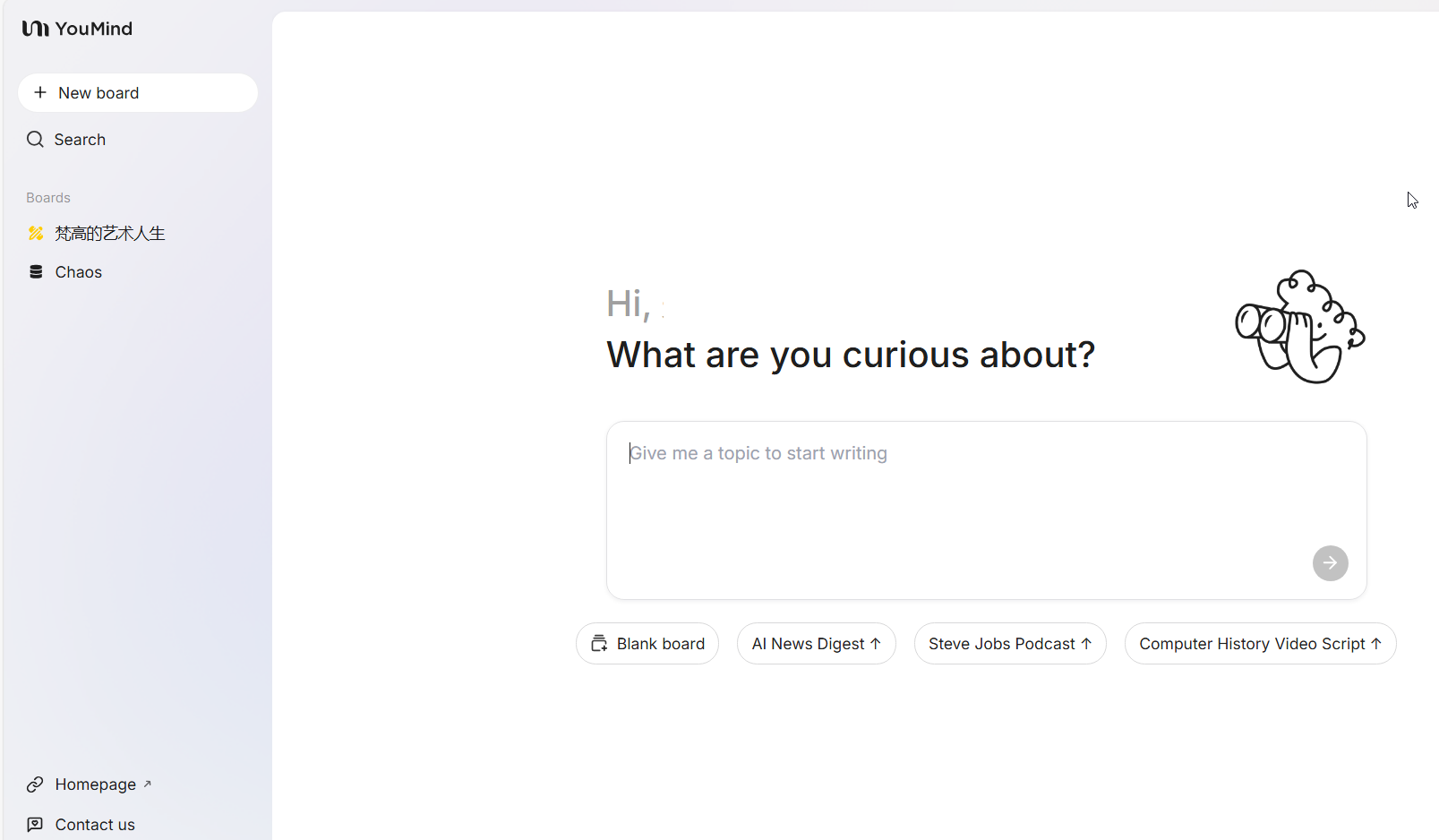Pick the Computer History Video Script suggestion
1439x840 pixels.
(1260, 643)
